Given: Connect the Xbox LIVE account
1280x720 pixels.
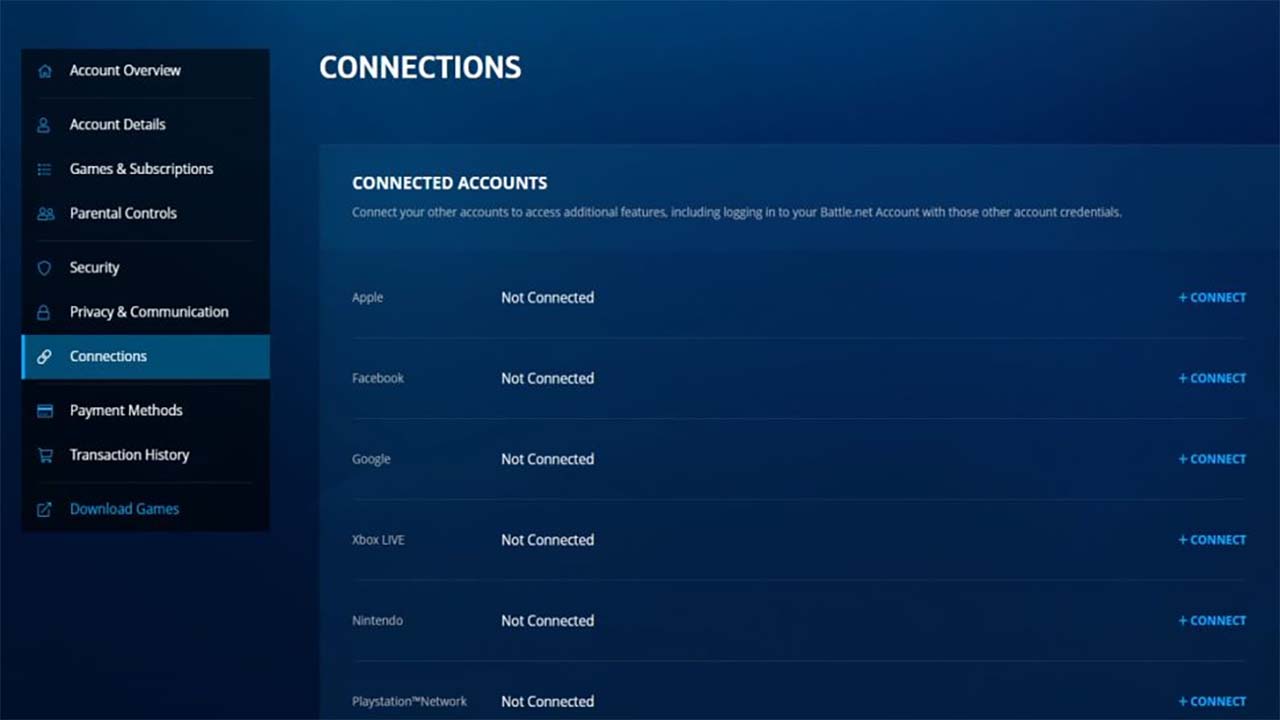Looking at the screenshot, I should point(1212,540).
